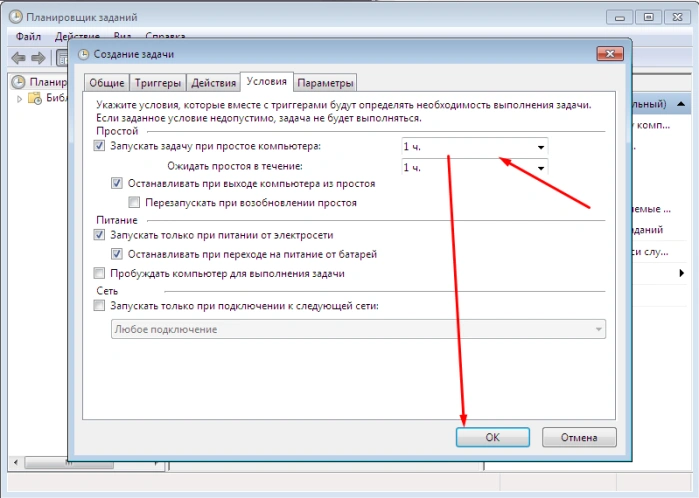The height and width of the screenshot is (498, 699).
Task: Expand the library tree node
Action: (x=20, y=99)
